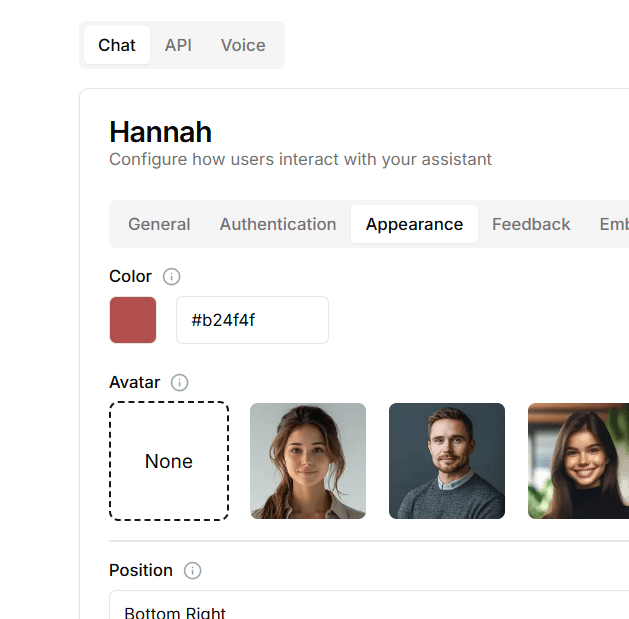The width and height of the screenshot is (629, 619).
Task: Click the 'Configure how users interact' description text
Action: point(300,160)
